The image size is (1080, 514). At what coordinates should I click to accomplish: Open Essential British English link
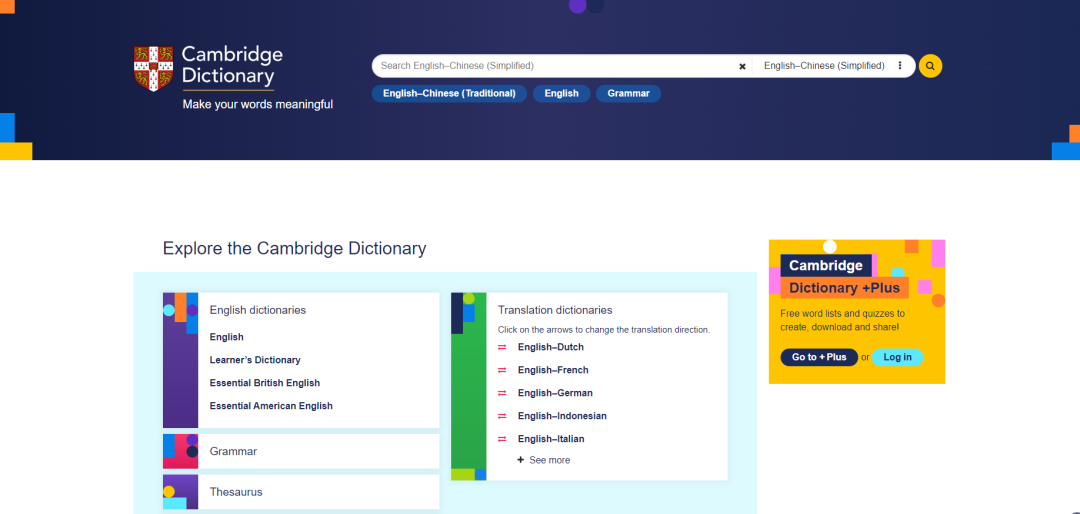(264, 382)
